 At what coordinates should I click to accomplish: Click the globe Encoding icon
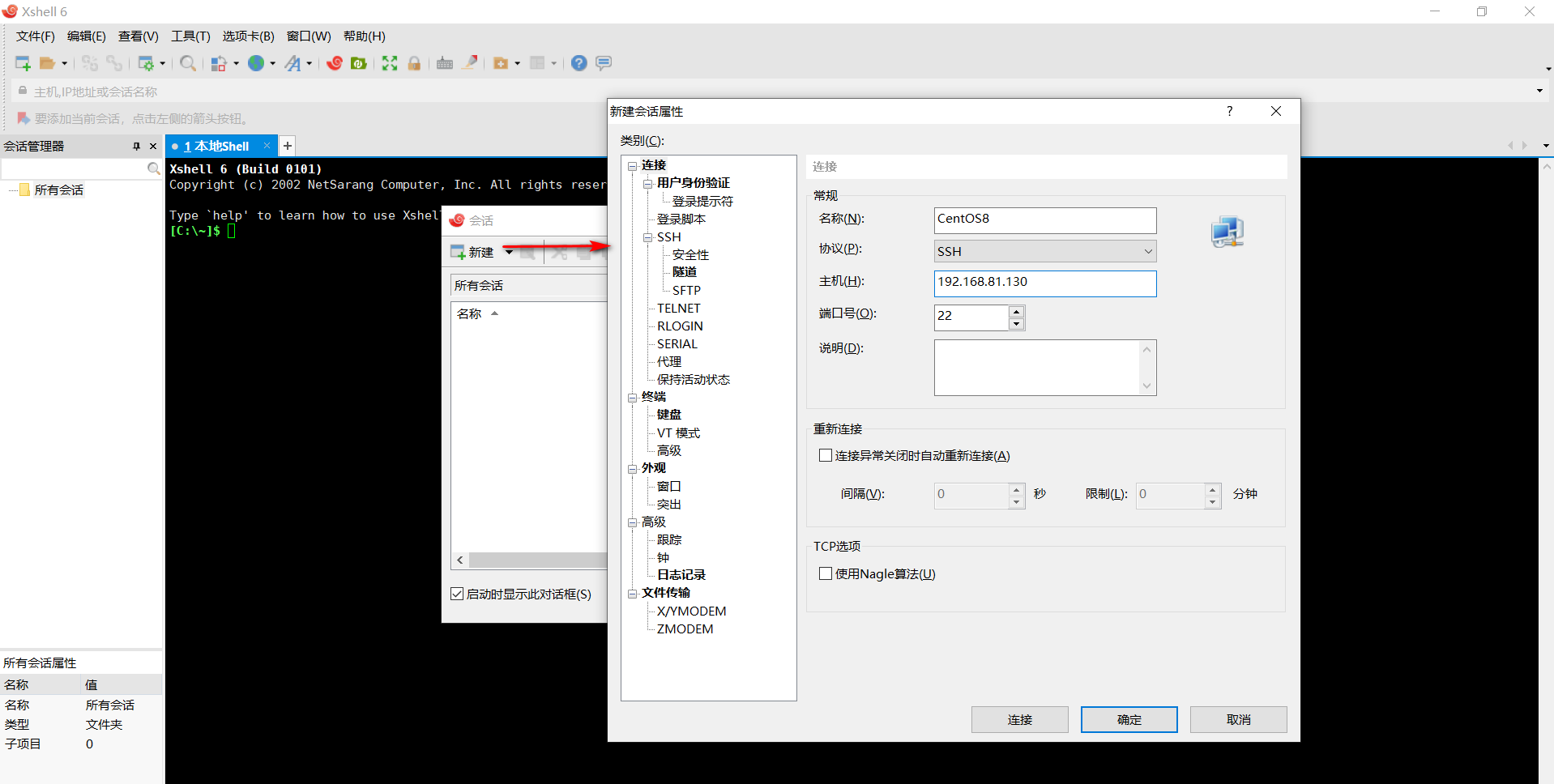coord(256,63)
